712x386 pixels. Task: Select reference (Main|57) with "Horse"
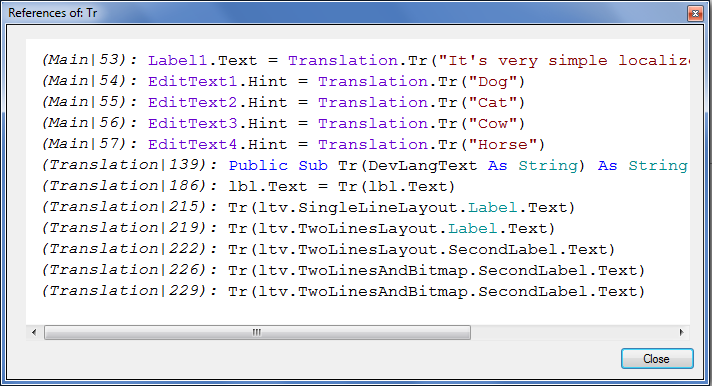pyautogui.click(x=293, y=144)
